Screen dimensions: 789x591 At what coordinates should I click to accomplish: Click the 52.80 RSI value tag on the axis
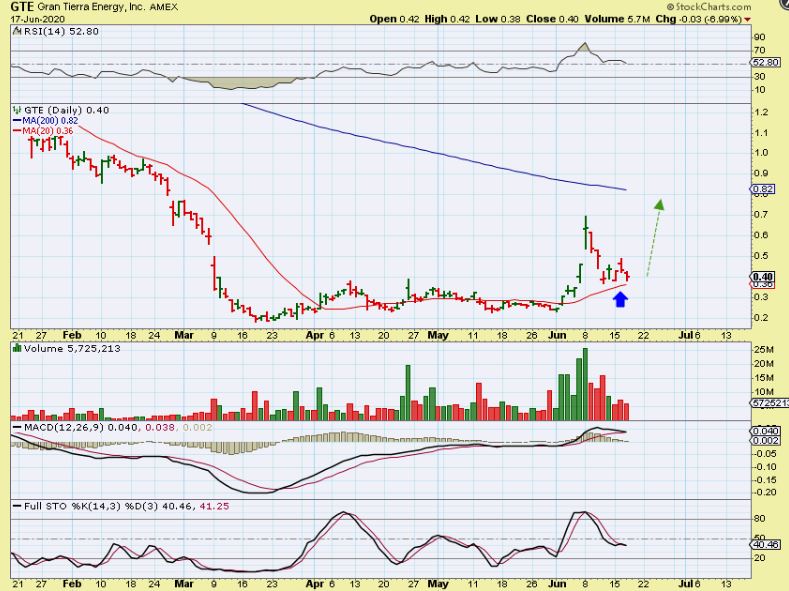(765, 63)
